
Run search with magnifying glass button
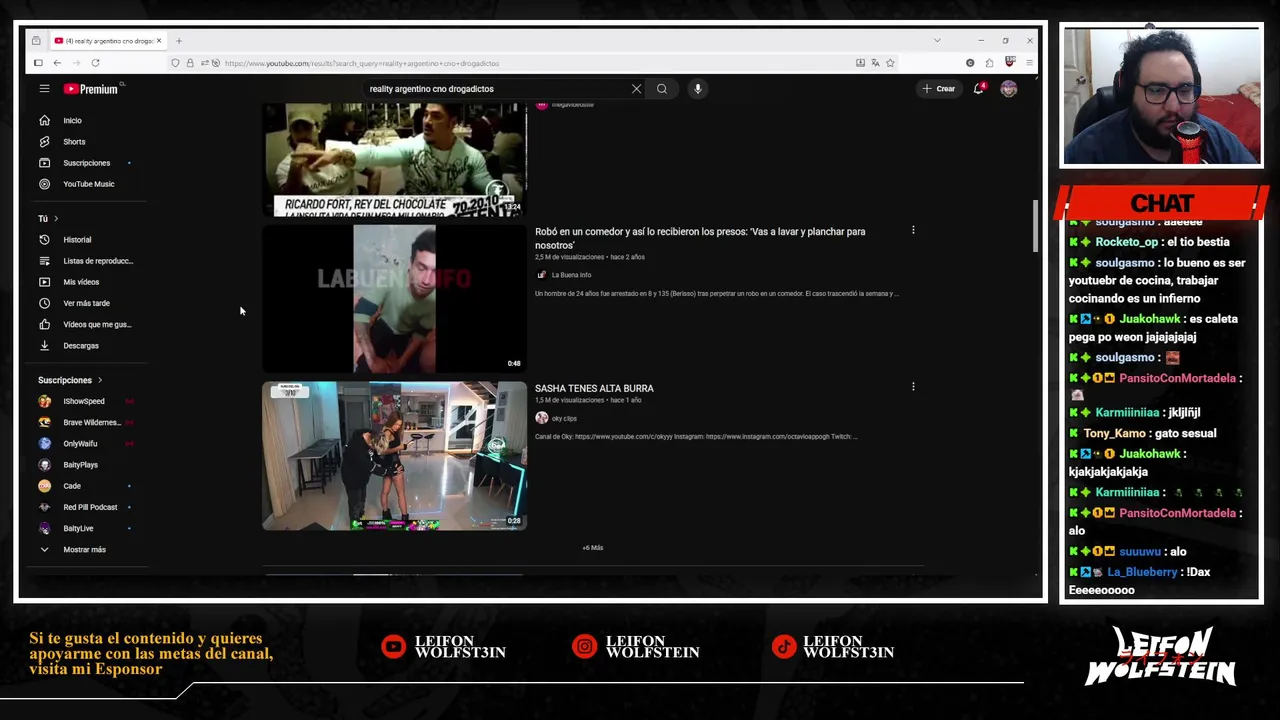click(x=662, y=89)
